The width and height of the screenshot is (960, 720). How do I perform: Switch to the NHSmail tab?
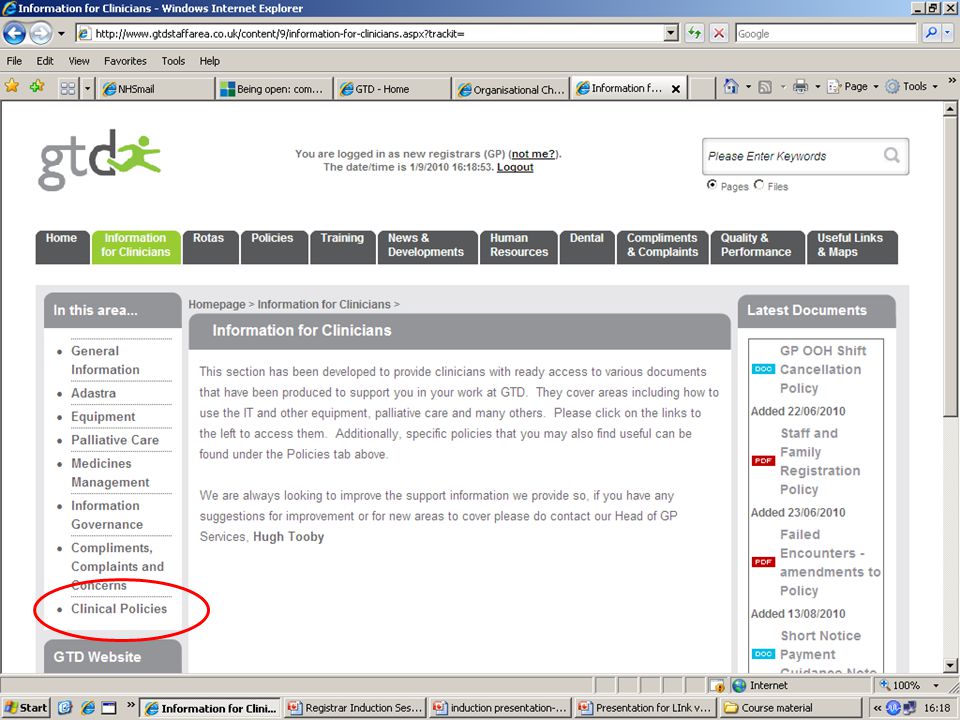[x=156, y=89]
